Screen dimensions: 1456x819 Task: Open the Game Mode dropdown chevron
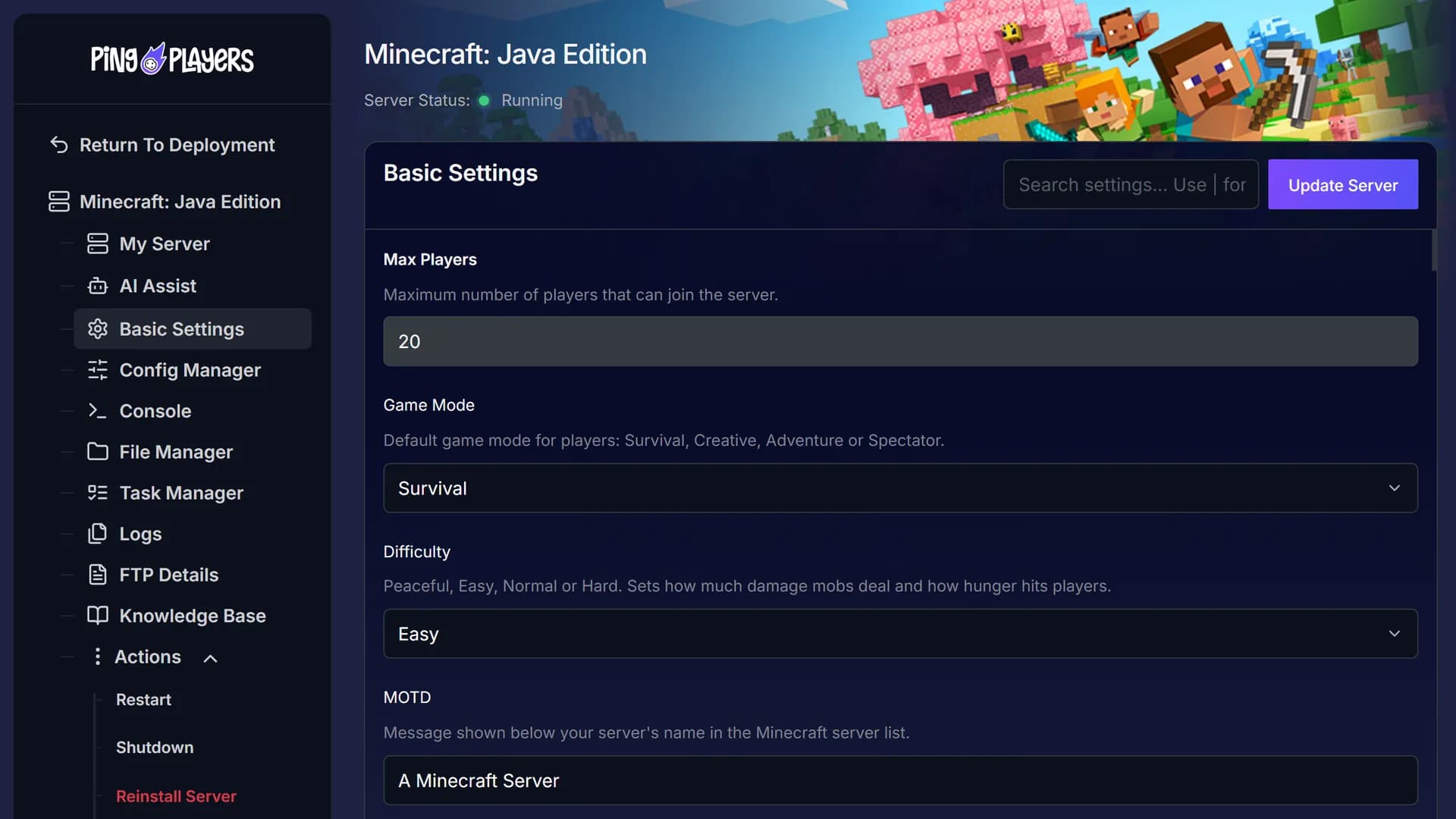pos(1394,488)
